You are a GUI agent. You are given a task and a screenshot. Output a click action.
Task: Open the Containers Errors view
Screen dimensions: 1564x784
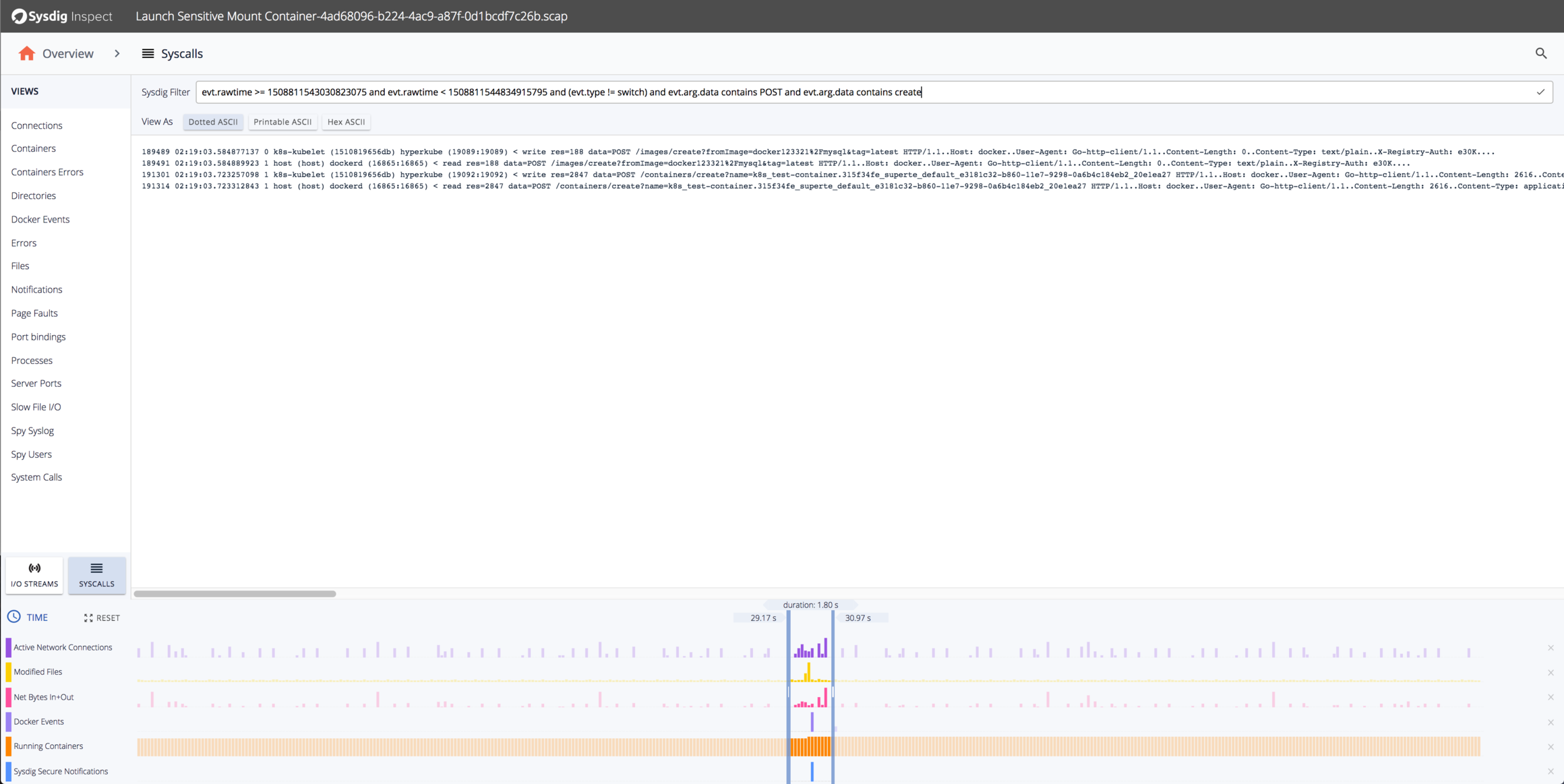(47, 172)
